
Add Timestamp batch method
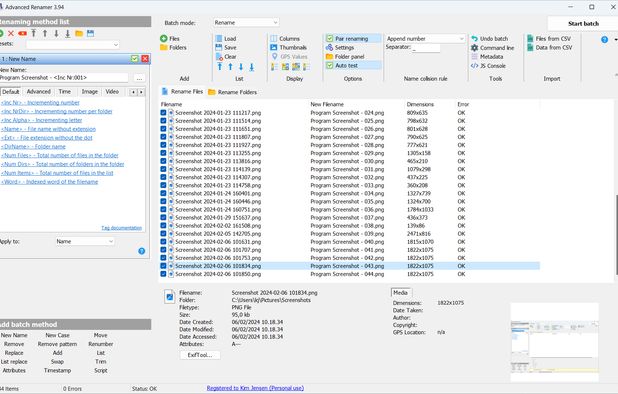click(58, 370)
